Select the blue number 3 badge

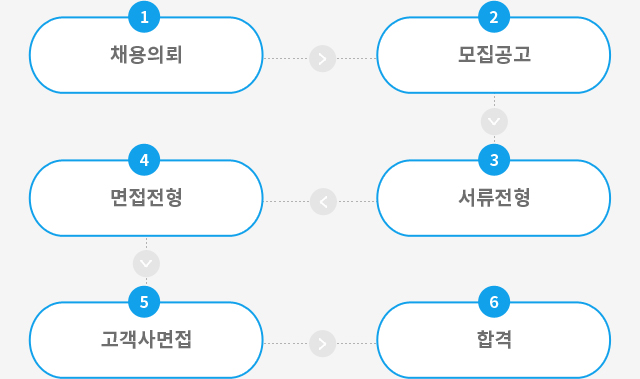[494, 160]
